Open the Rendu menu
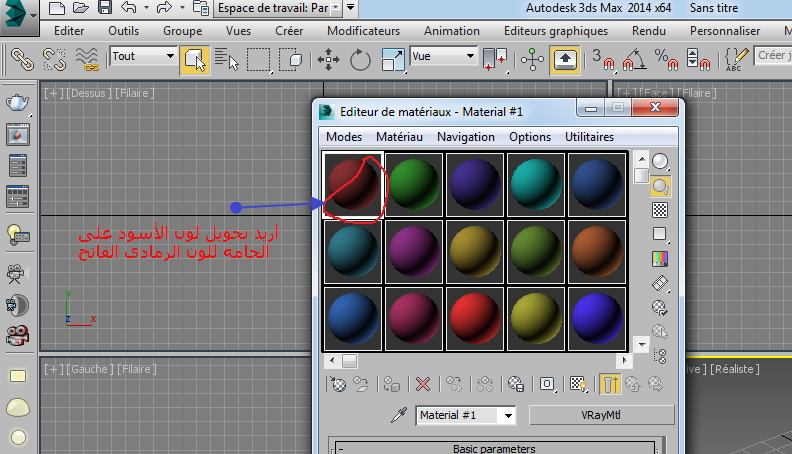 click(649, 31)
